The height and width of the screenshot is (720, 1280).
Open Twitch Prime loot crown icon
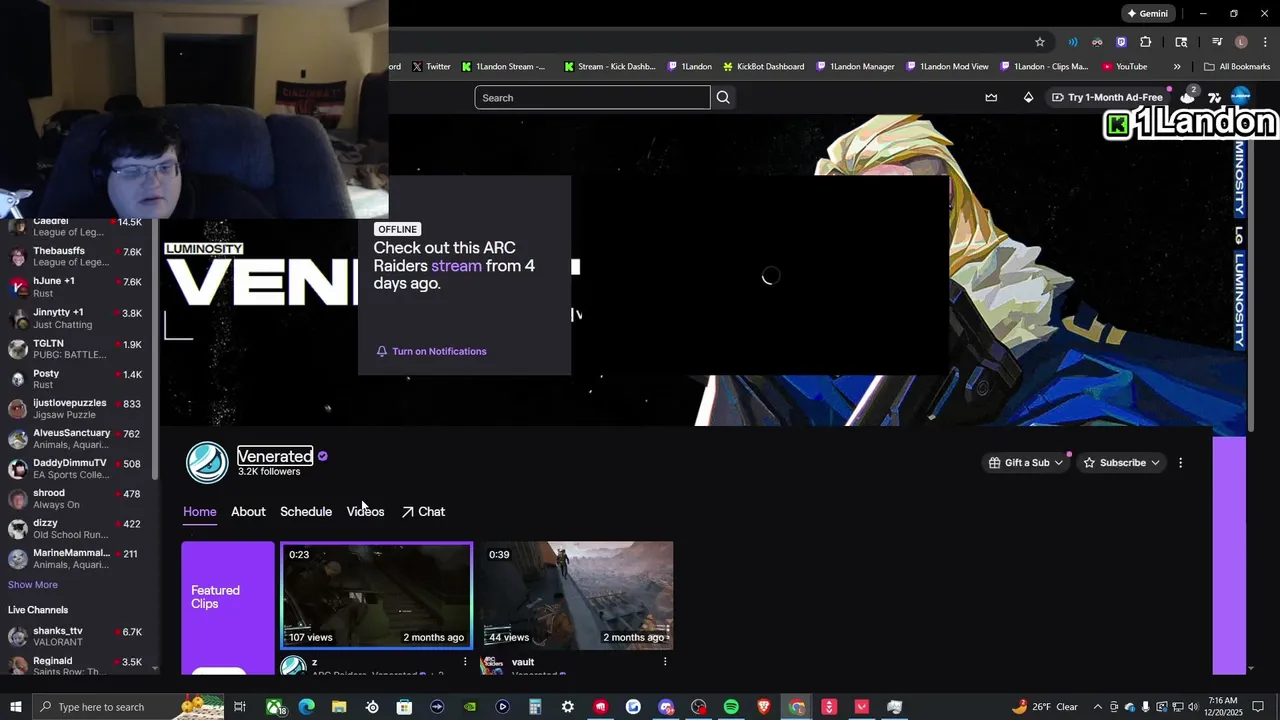coord(991,97)
